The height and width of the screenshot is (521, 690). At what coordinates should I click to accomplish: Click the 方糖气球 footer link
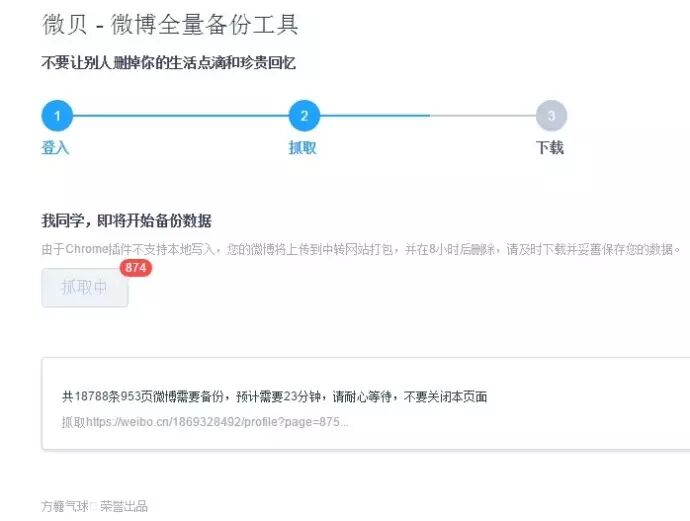tap(65, 506)
